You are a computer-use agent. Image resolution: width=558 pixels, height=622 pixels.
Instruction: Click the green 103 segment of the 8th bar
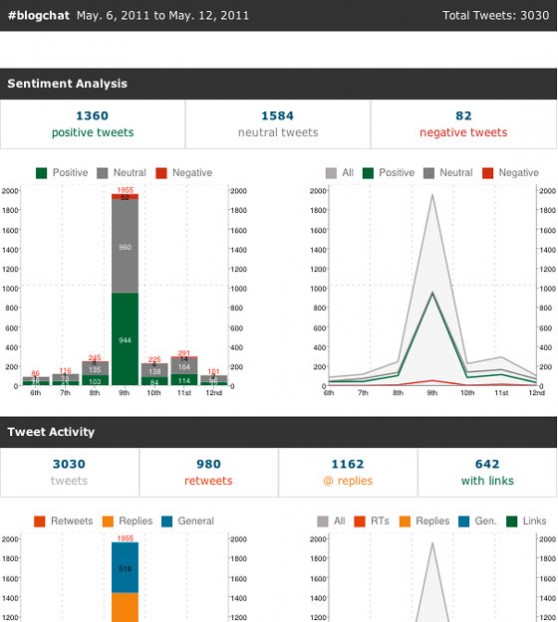(x=95, y=380)
